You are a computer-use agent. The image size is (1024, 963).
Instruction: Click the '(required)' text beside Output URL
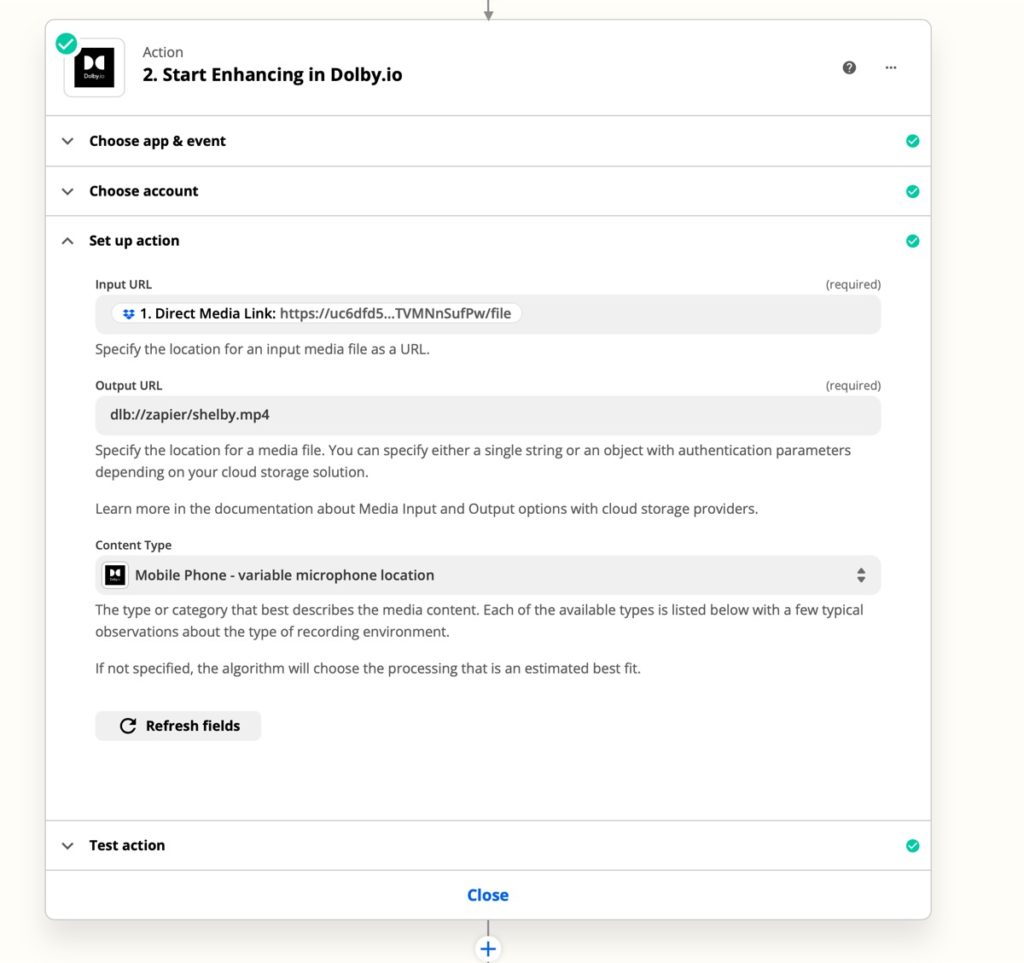point(853,386)
